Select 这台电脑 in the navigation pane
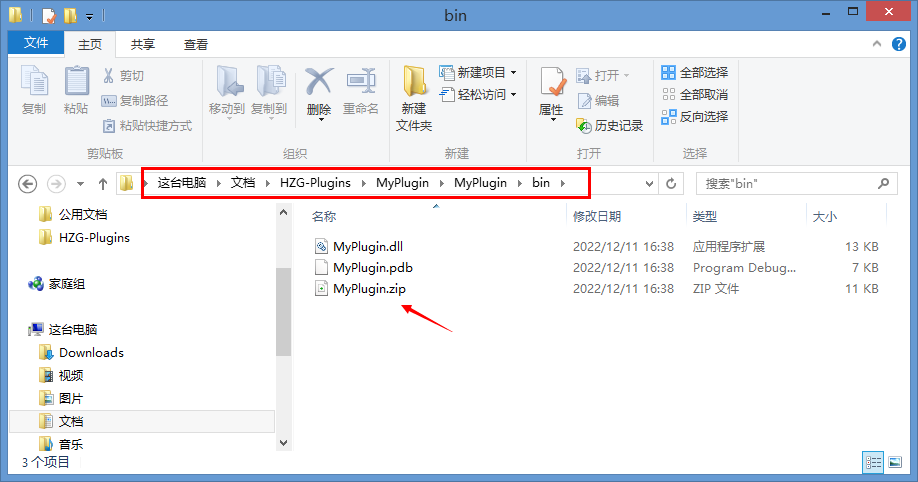918x482 pixels. 63,330
